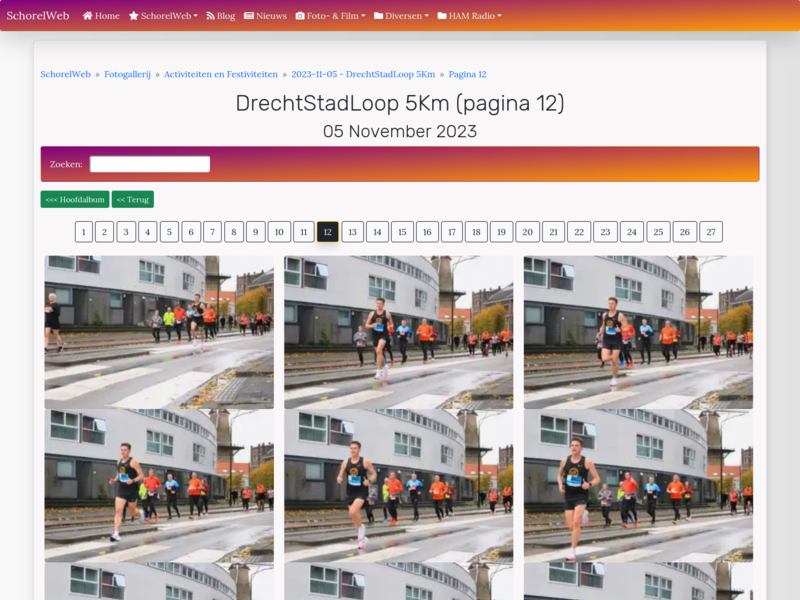Viewport: 800px width, 600px height.
Task: Open middle photo in second row
Action: (x=398, y=486)
